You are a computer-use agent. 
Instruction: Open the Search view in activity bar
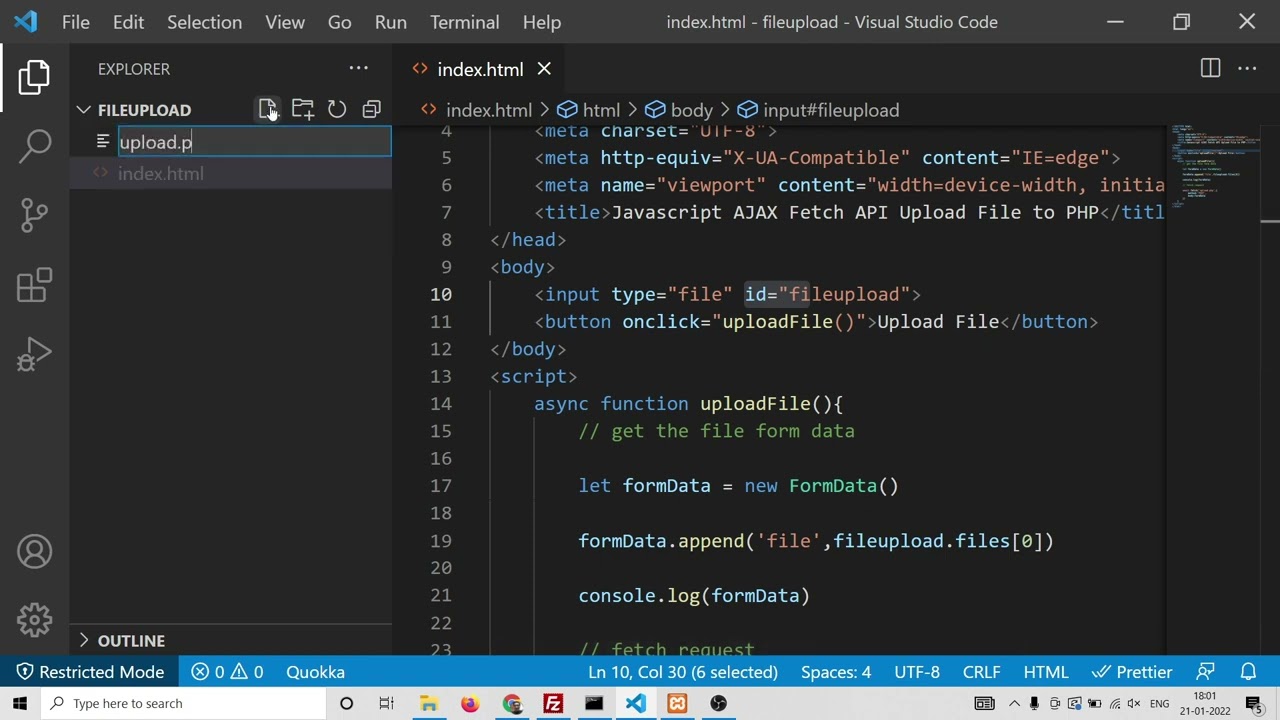coord(34,146)
